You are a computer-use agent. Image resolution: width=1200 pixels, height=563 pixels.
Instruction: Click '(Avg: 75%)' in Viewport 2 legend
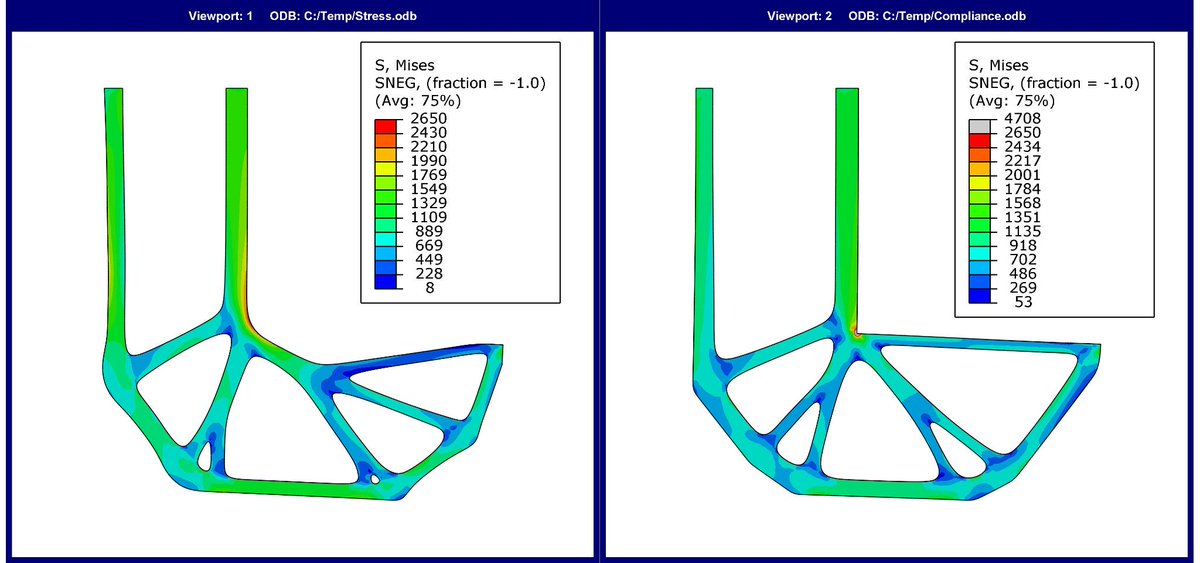[1011, 101]
